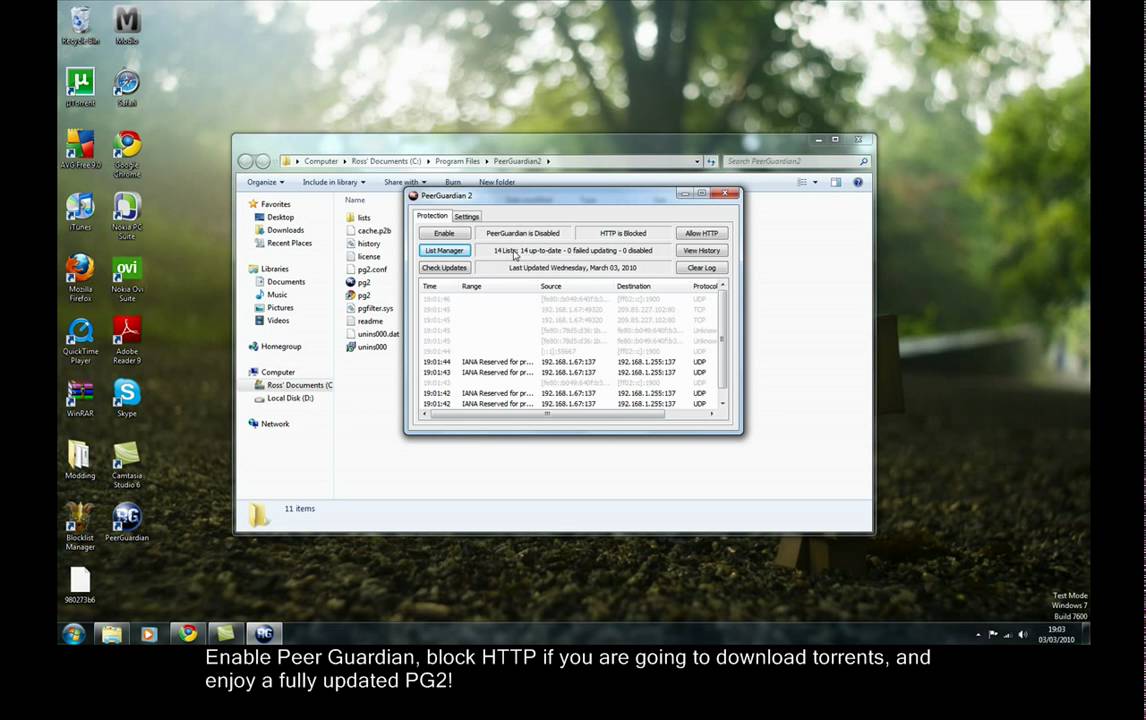
Task: Select the Protection tab in PeerGuardian
Action: 432,216
